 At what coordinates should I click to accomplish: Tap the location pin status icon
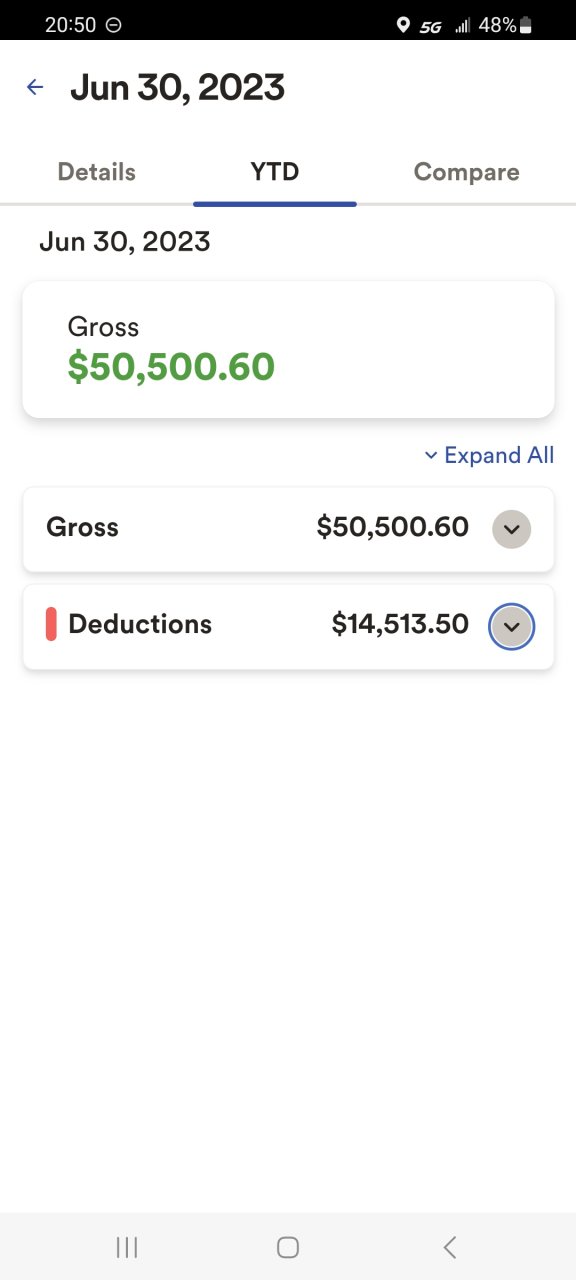(x=403, y=25)
